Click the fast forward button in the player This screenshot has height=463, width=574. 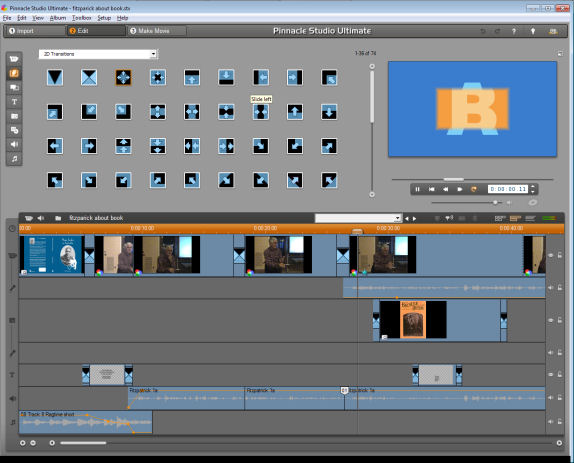point(459,189)
